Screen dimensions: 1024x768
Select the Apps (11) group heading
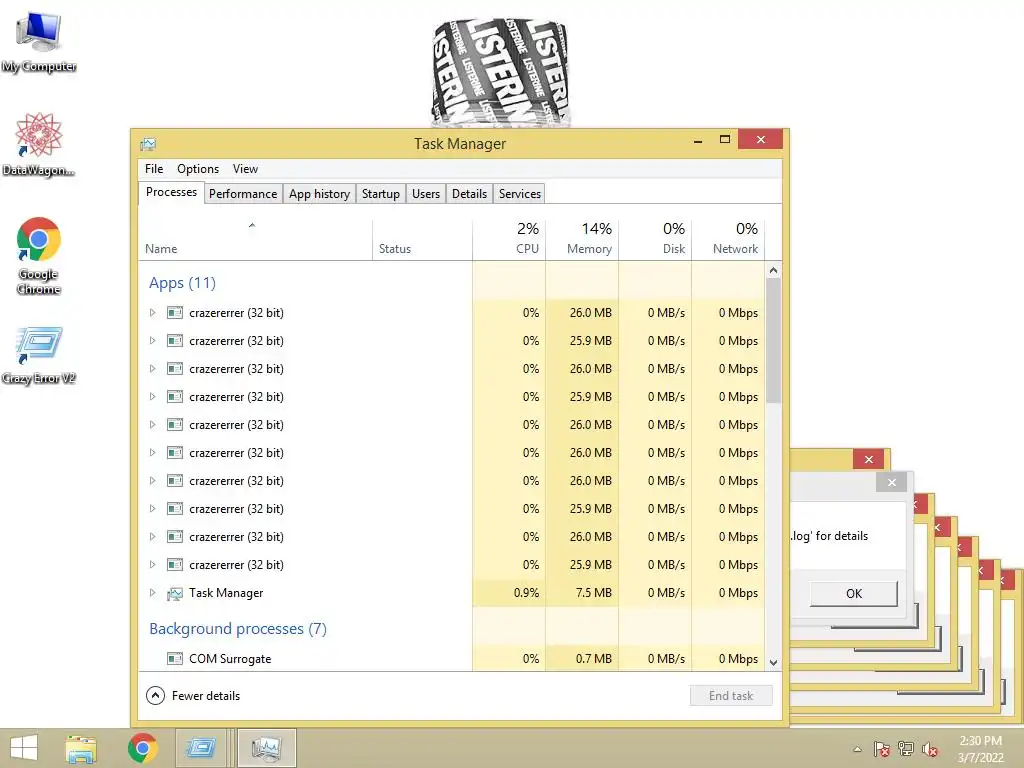pyautogui.click(x=182, y=283)
